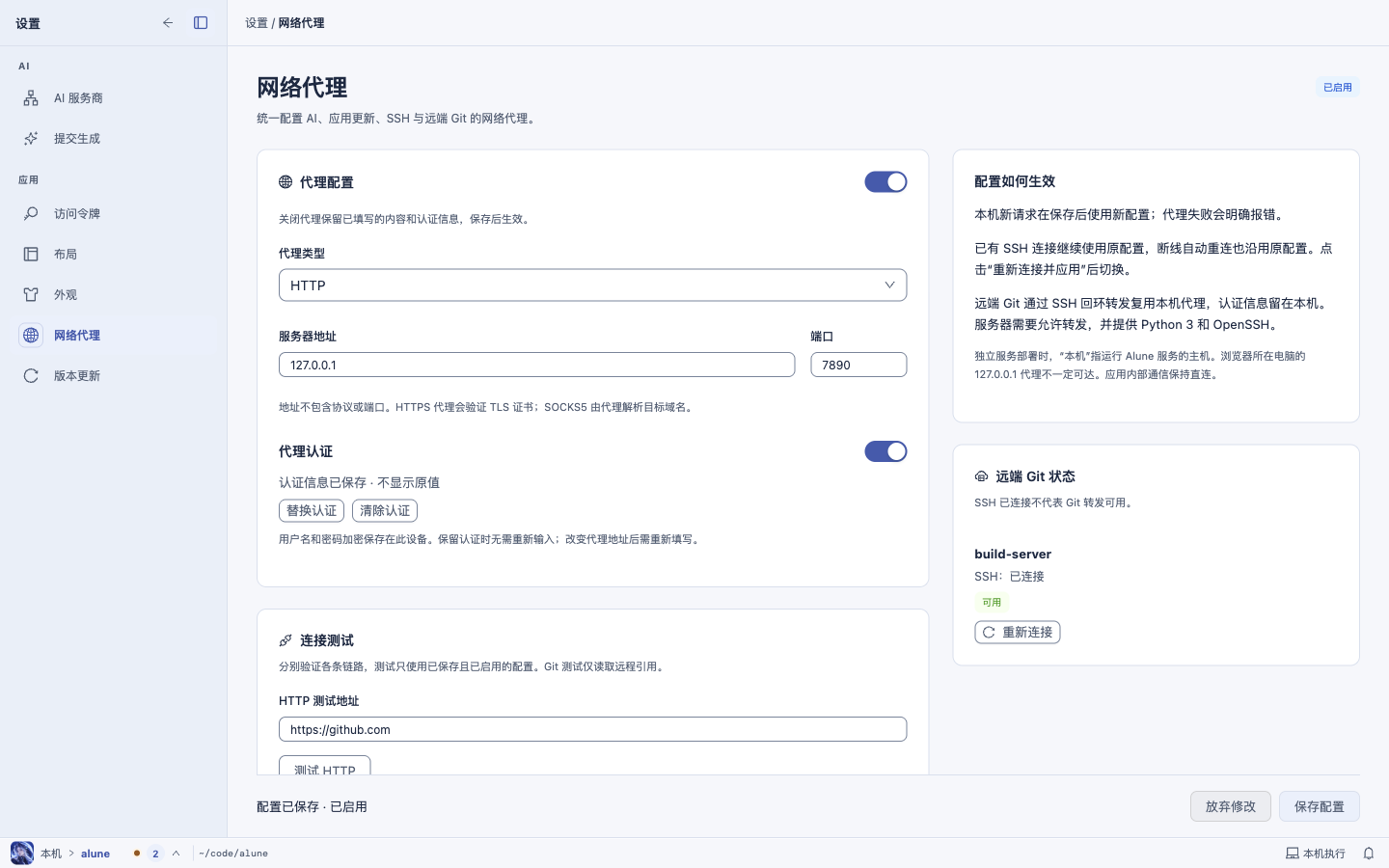
Task: Click the icon beside 远端 Git 状态
Action: click(x=981, y=476)
